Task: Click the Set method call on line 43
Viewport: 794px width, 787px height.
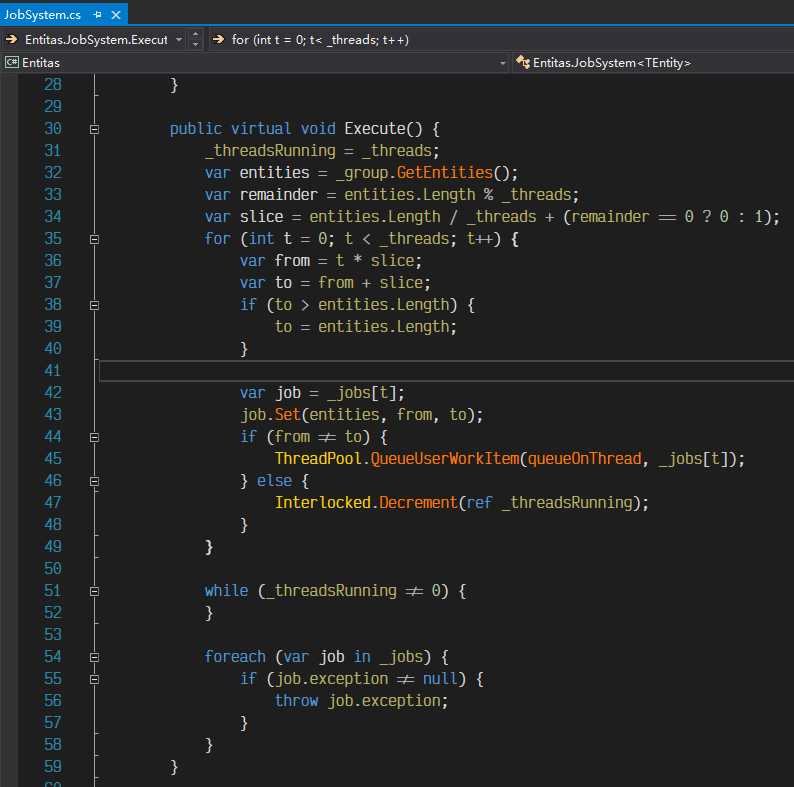Action: tap(288, 415)
